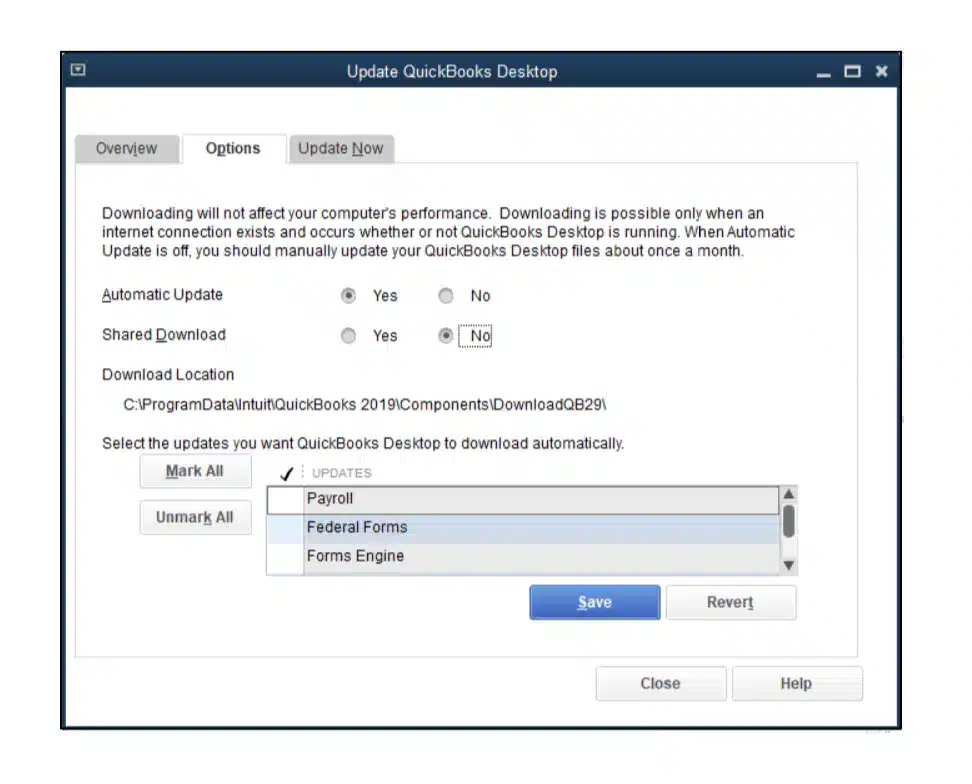Select the Payroll row text
972x784 pixels.
[x=330, y=499]
